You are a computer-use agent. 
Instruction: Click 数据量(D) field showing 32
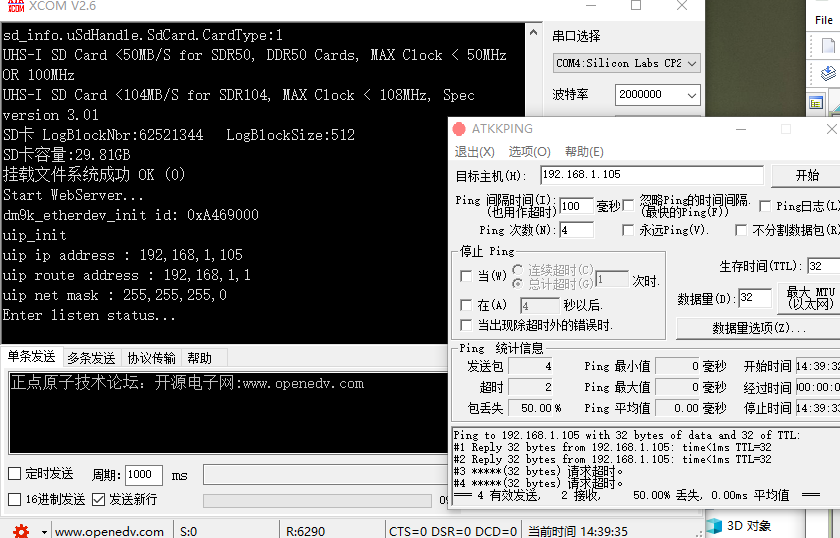[x=755, y=298]
